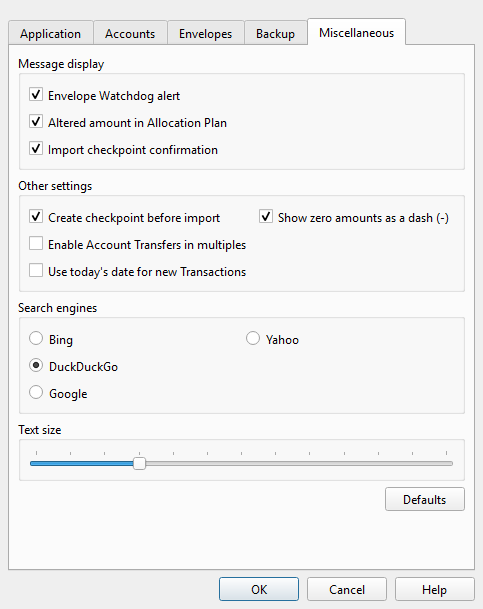
Task: Restore settings with the Defaults button
Action: [x=425, y=499]
